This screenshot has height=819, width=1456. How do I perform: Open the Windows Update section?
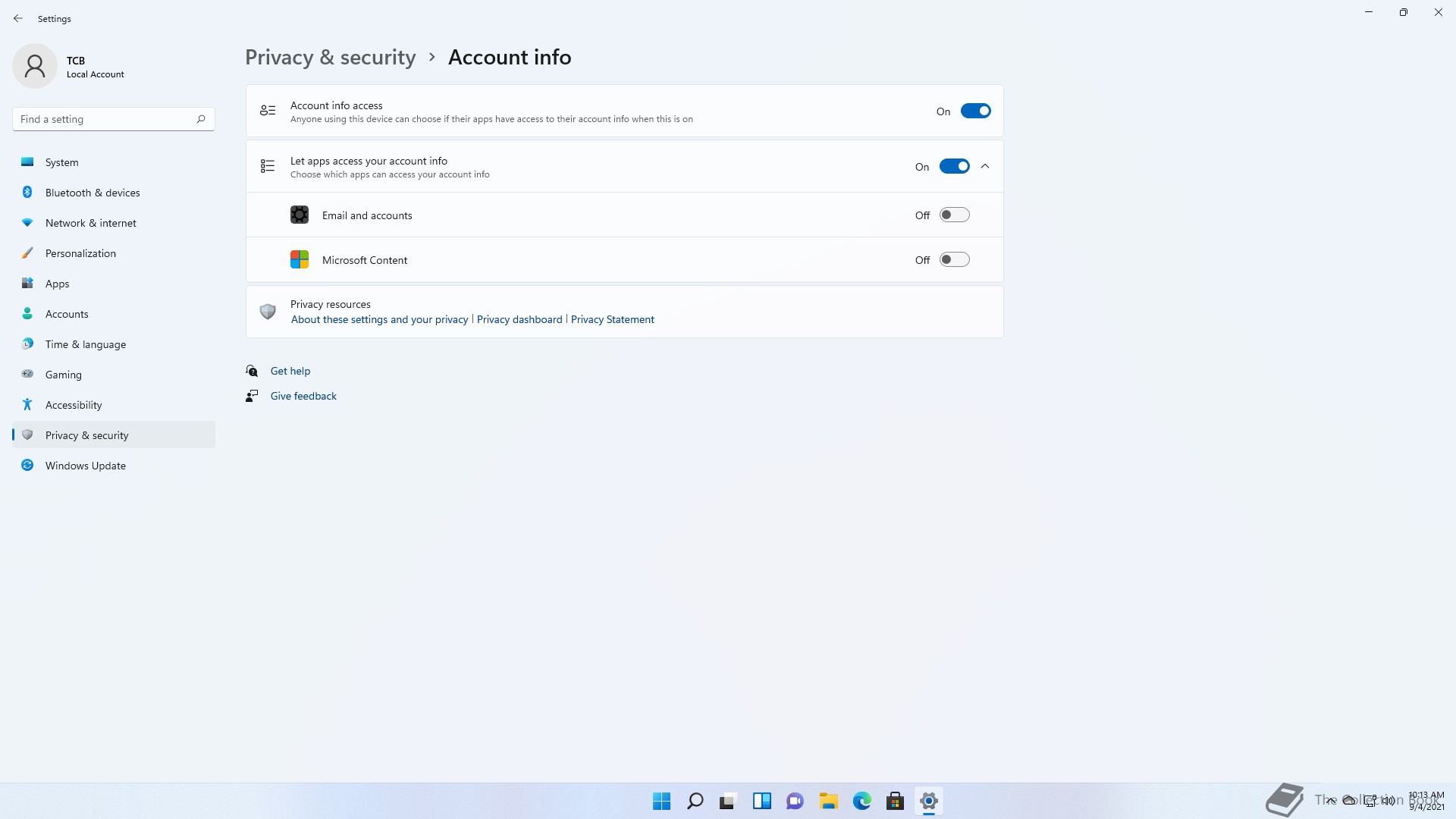click(86, 466)
